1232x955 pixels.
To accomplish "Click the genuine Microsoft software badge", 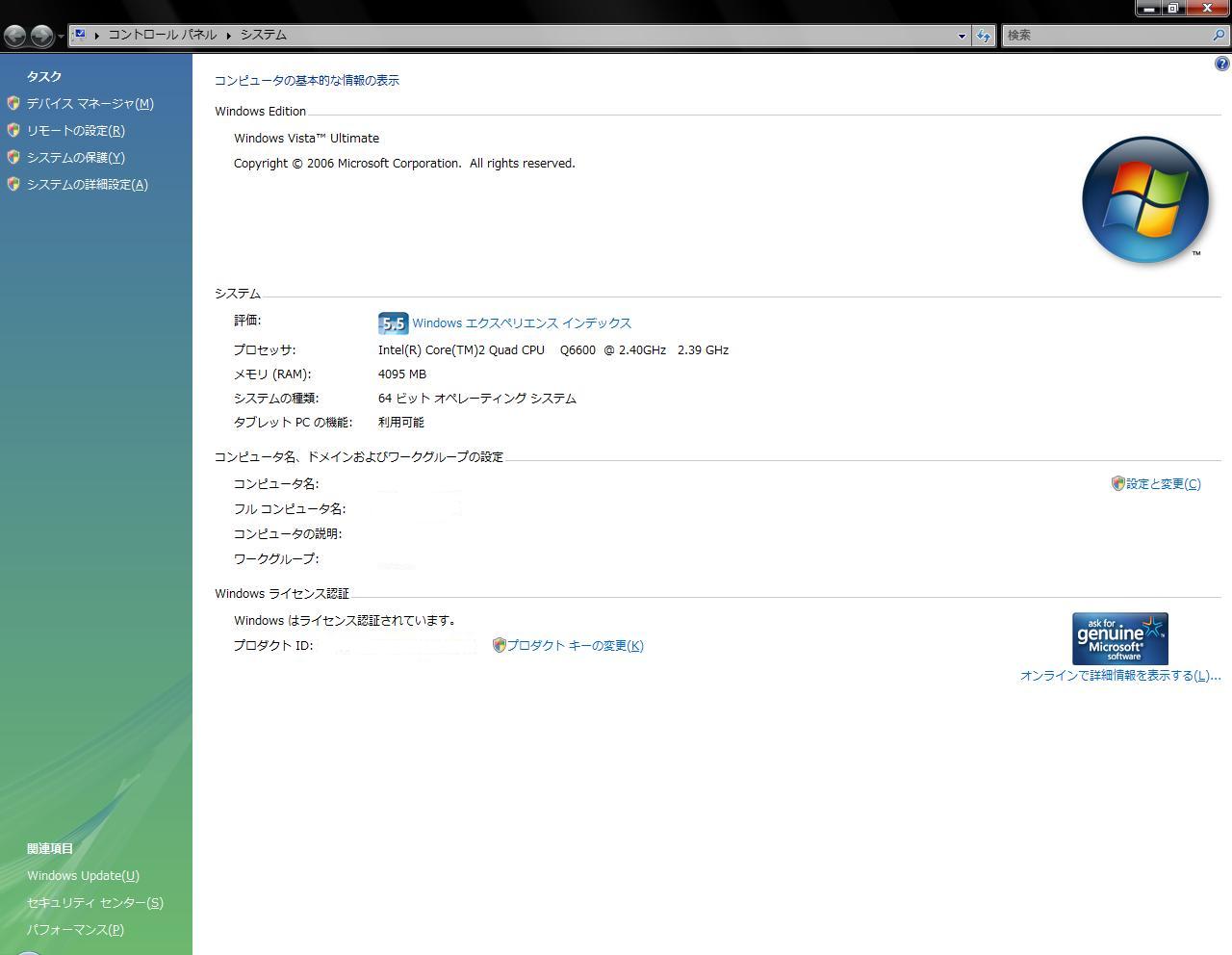I will click(x=1120, y=638).
